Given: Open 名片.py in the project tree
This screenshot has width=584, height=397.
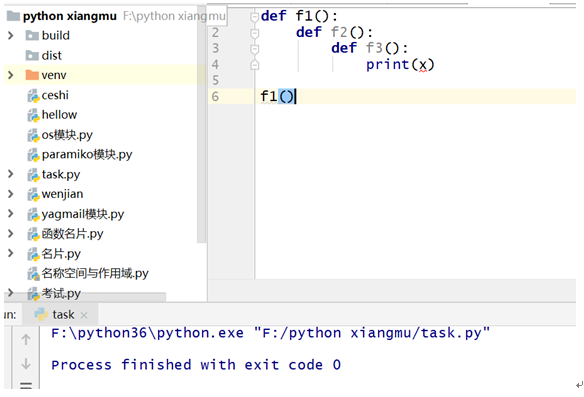Looking at the screenshot, I should click(x=61, y=254).
